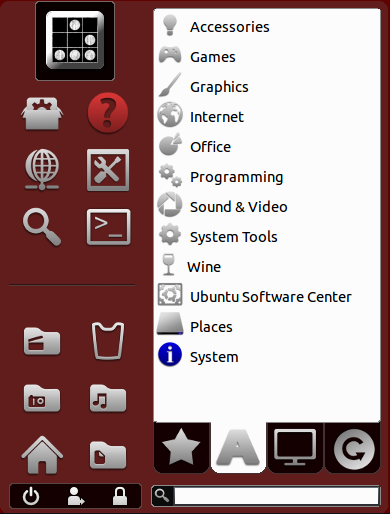Click the wine glass icon
390x514 pixels.
pyautogui.click(x=168, y=265)
